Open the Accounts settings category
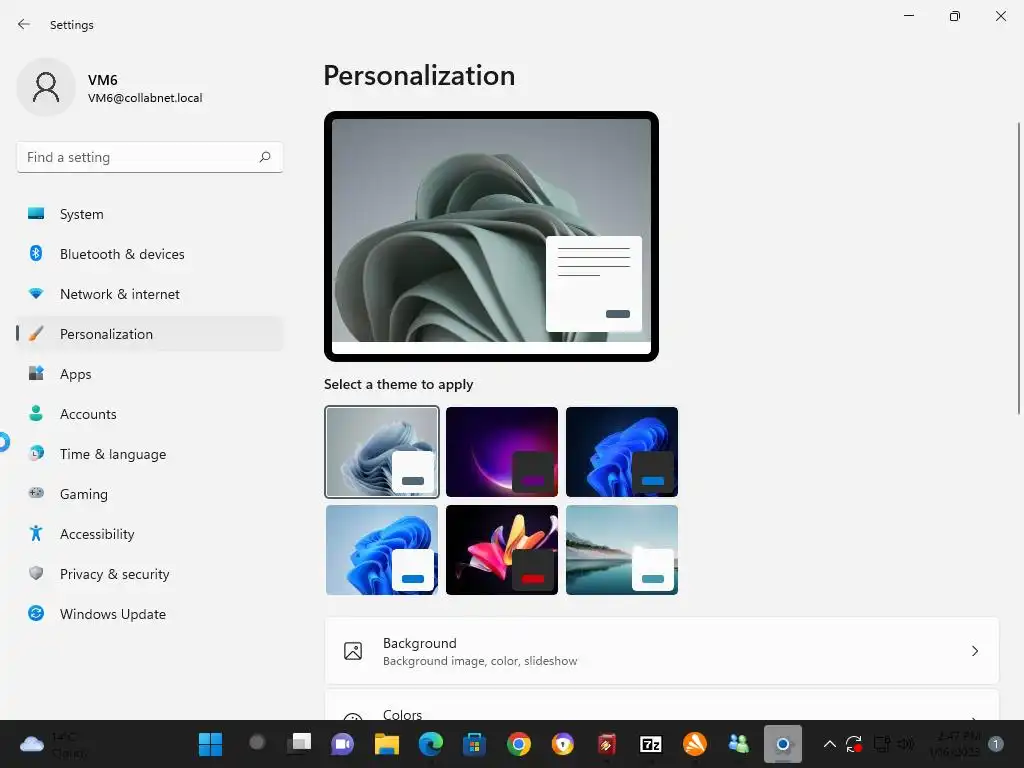 pos(150,413)
